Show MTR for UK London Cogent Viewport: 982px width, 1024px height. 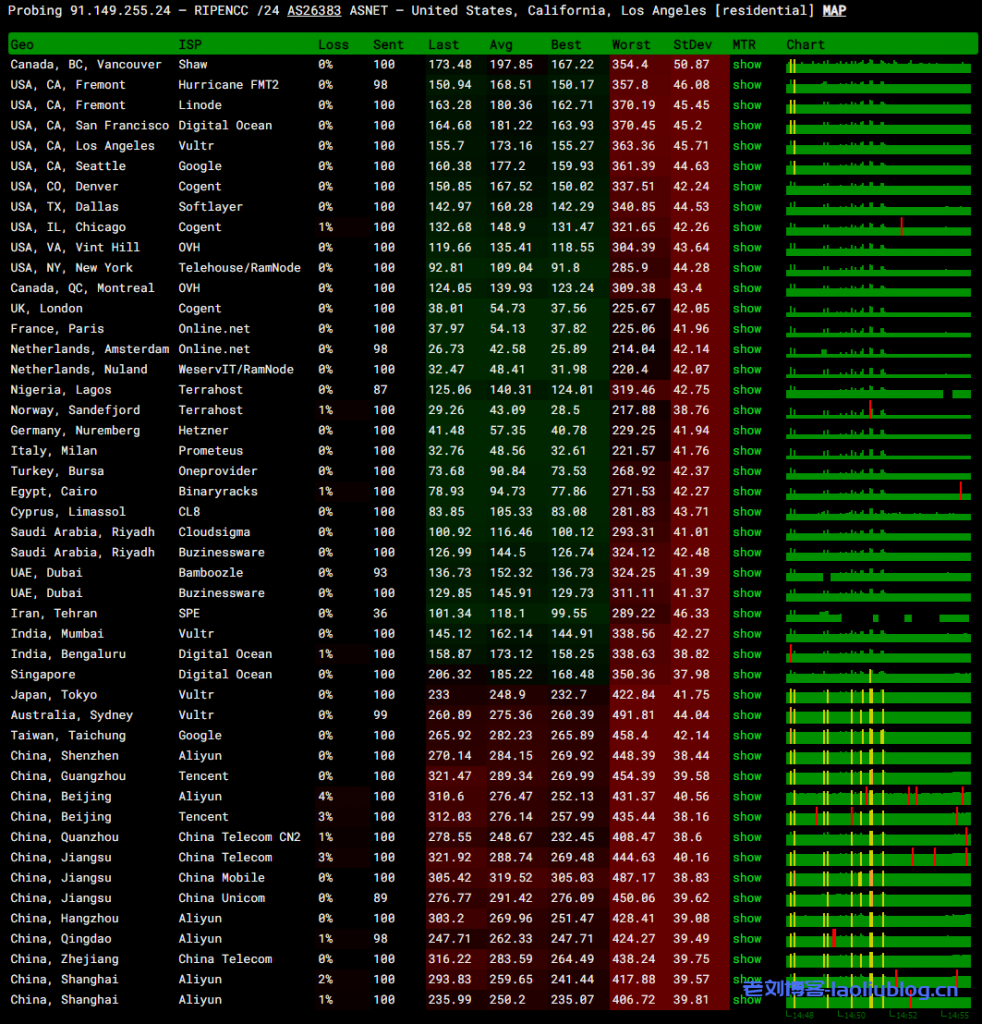pyautogui.click(x=746, y=309)
